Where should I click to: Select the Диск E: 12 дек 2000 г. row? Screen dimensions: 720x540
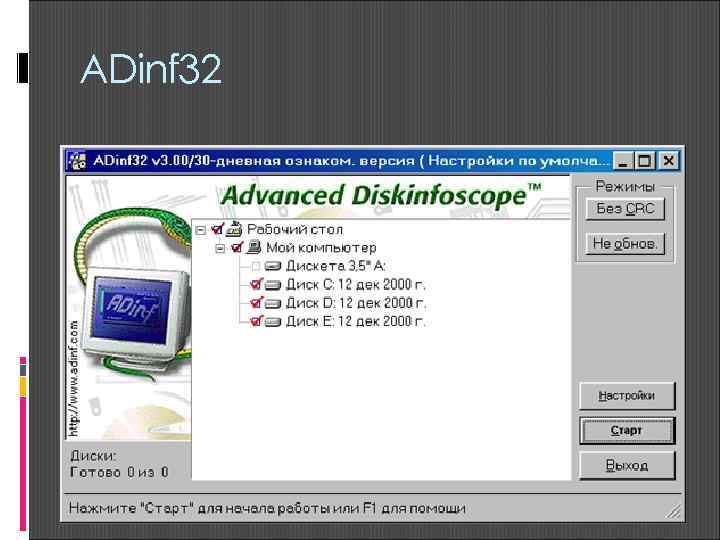pyautogui.click(x=355, y=321)
